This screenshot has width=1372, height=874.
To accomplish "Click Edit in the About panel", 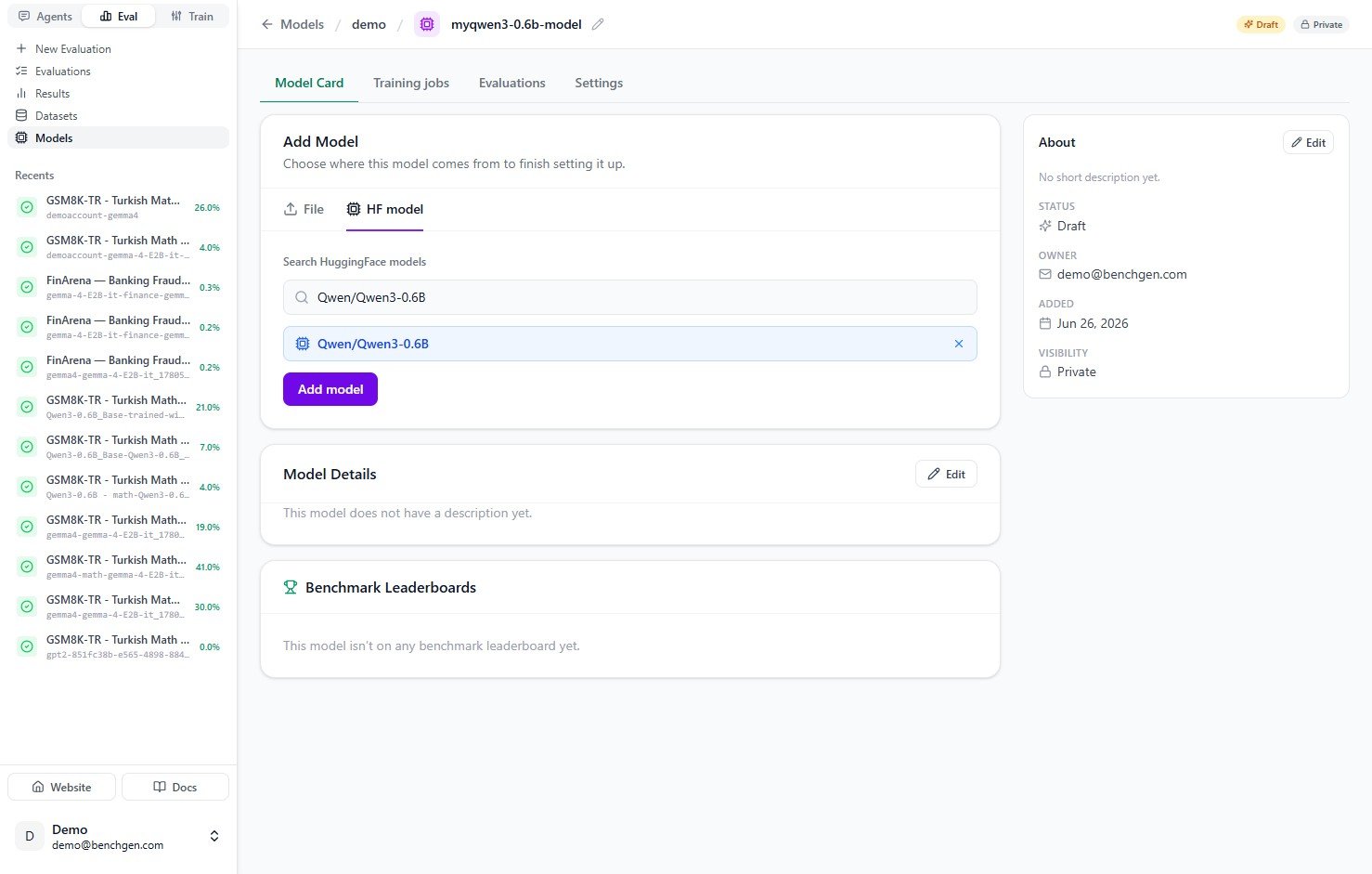I will 1308,142.
